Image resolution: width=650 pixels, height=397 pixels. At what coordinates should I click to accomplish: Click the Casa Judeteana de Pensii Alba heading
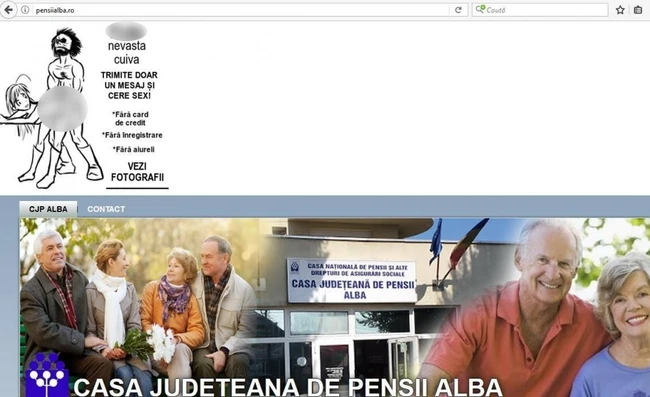point(288,387)
